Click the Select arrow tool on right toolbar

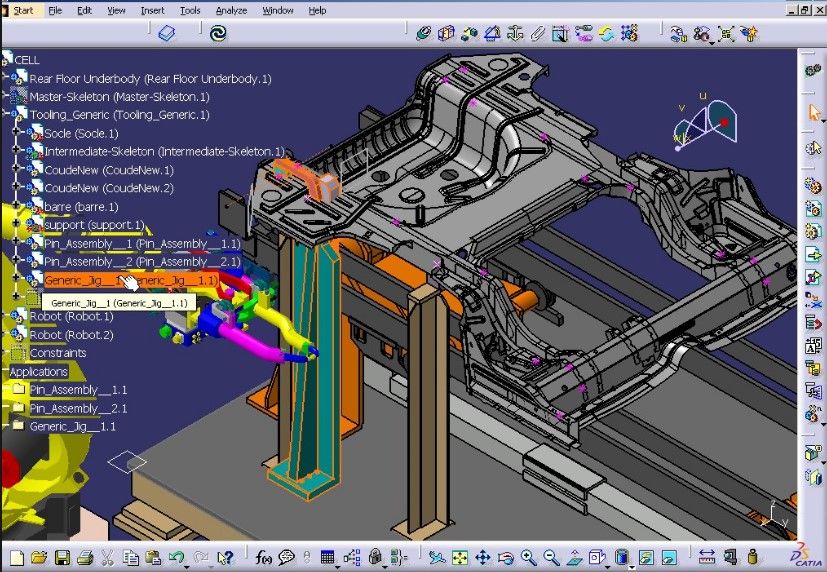[x=813, y=112]
